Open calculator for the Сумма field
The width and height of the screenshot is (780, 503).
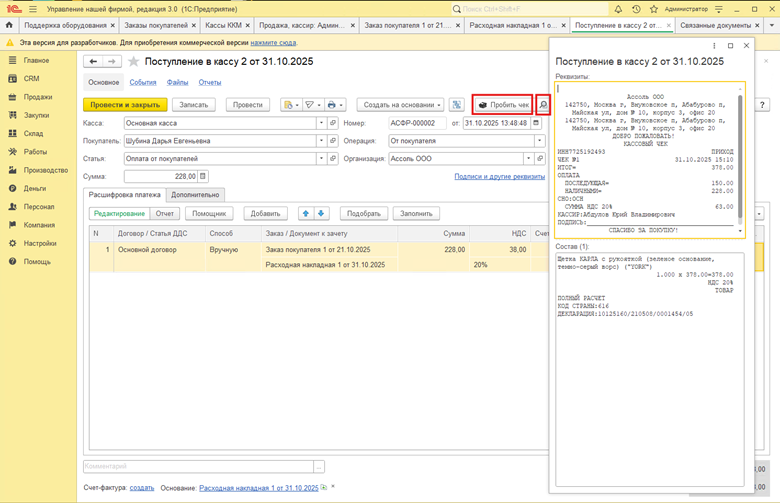click(x=203, y=176)
